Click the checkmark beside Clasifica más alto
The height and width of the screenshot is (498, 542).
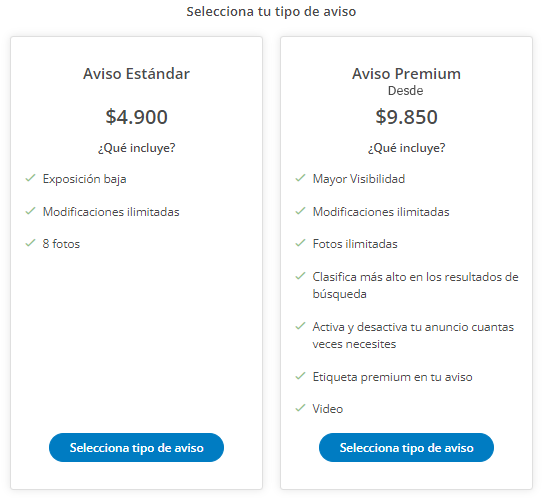click(300, 276)
